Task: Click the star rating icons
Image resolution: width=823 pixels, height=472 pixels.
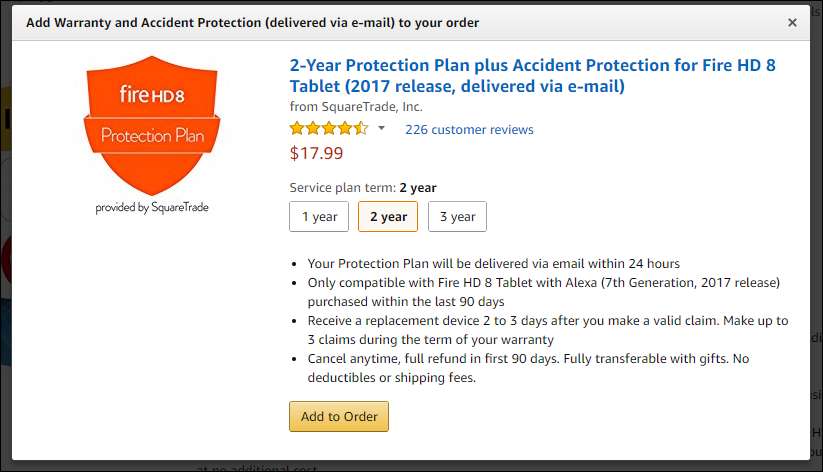Action: click(x=328, y=129)
